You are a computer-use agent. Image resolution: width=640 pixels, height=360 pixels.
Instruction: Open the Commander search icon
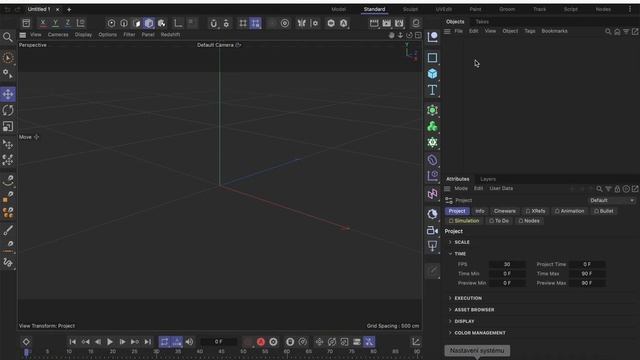(7, 38)
